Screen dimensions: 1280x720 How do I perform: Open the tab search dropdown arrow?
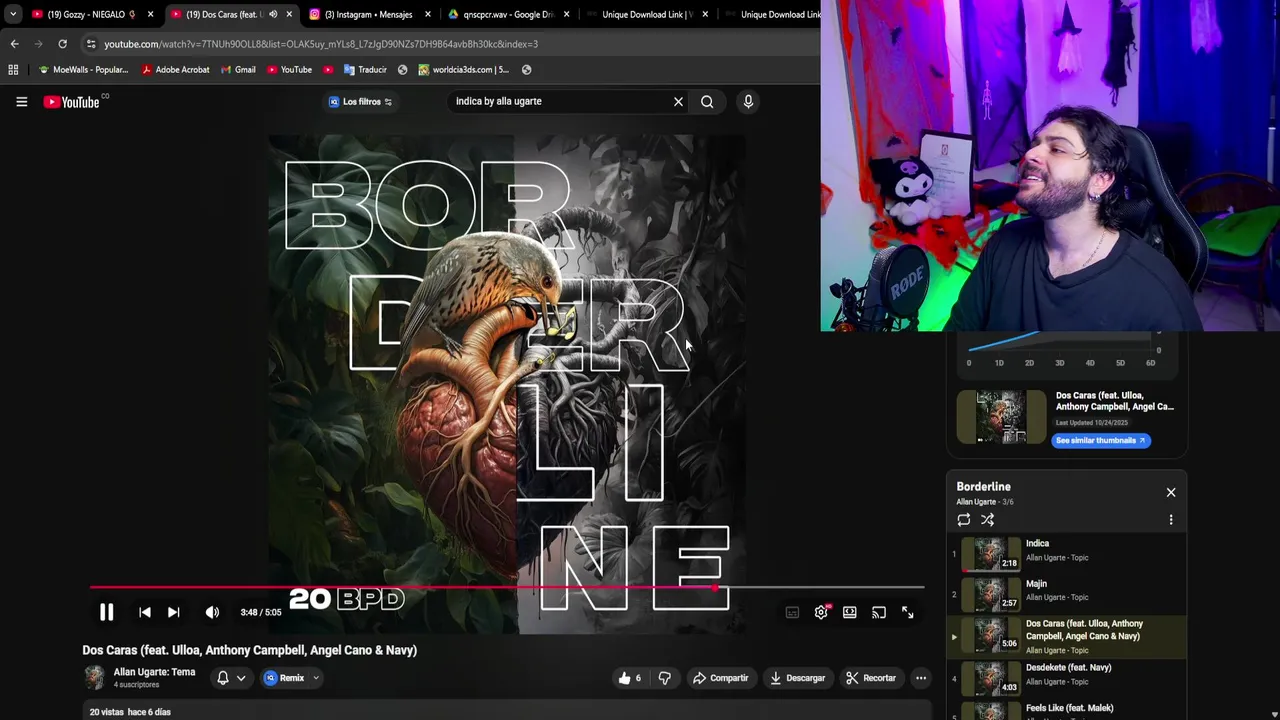tap(12, 14)
